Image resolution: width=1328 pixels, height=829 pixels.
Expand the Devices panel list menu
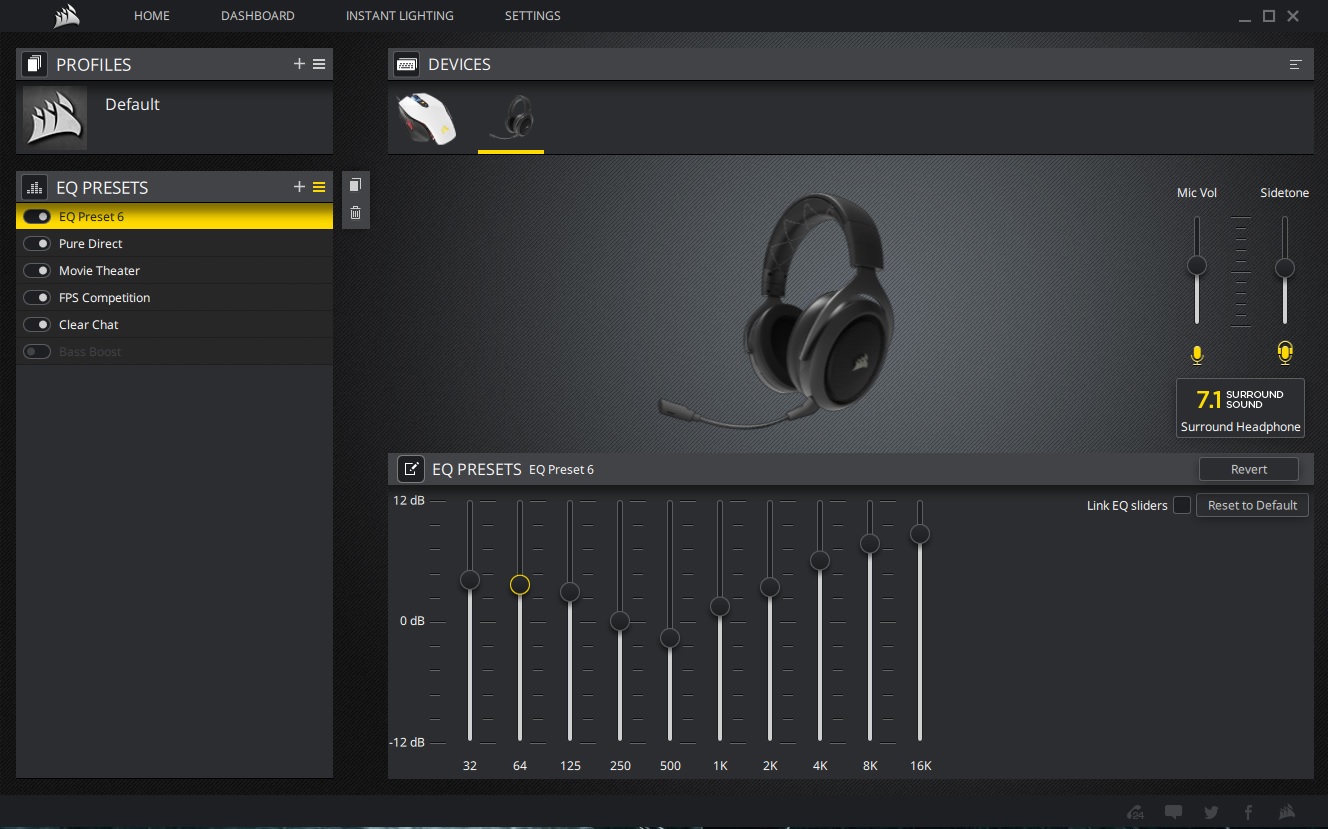[1296, 65]
